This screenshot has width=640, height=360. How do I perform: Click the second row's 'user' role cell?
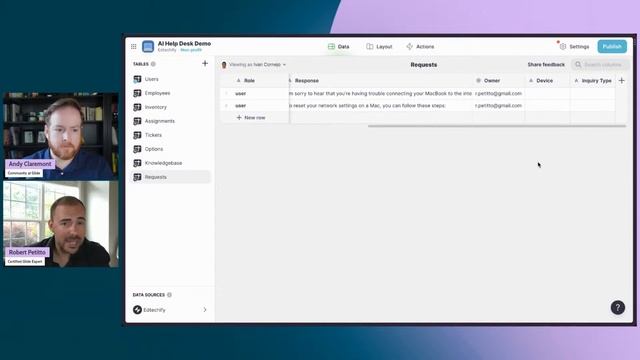pos(260,105)
